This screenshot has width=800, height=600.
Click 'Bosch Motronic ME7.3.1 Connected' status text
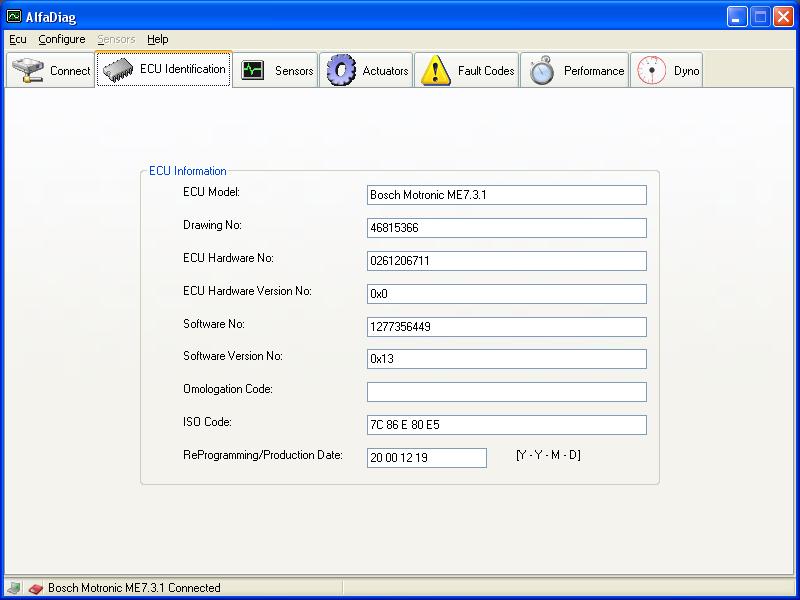(134, 588)
